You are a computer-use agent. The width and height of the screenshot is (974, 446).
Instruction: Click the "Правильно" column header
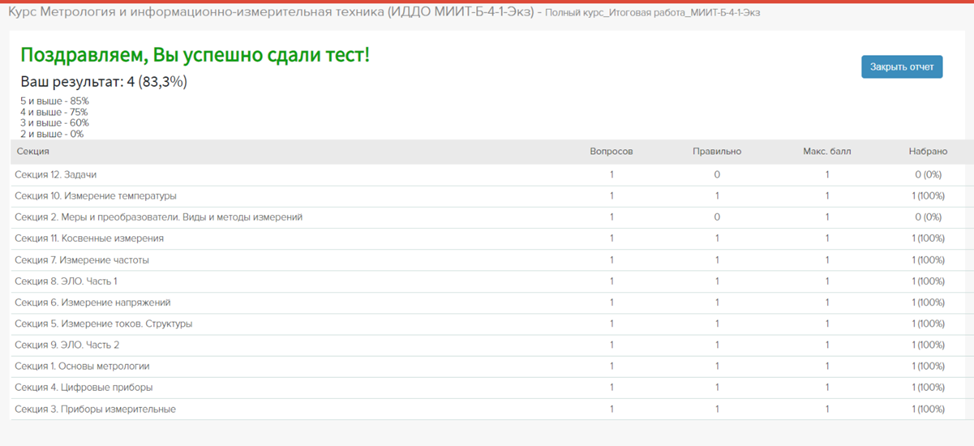pyautogui.click(x=716, y=152)
